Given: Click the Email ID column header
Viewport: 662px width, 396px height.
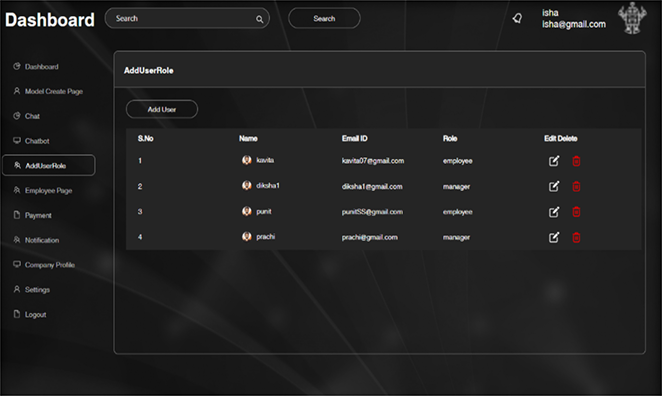Looking at the screenshot, I should point(355,138).
